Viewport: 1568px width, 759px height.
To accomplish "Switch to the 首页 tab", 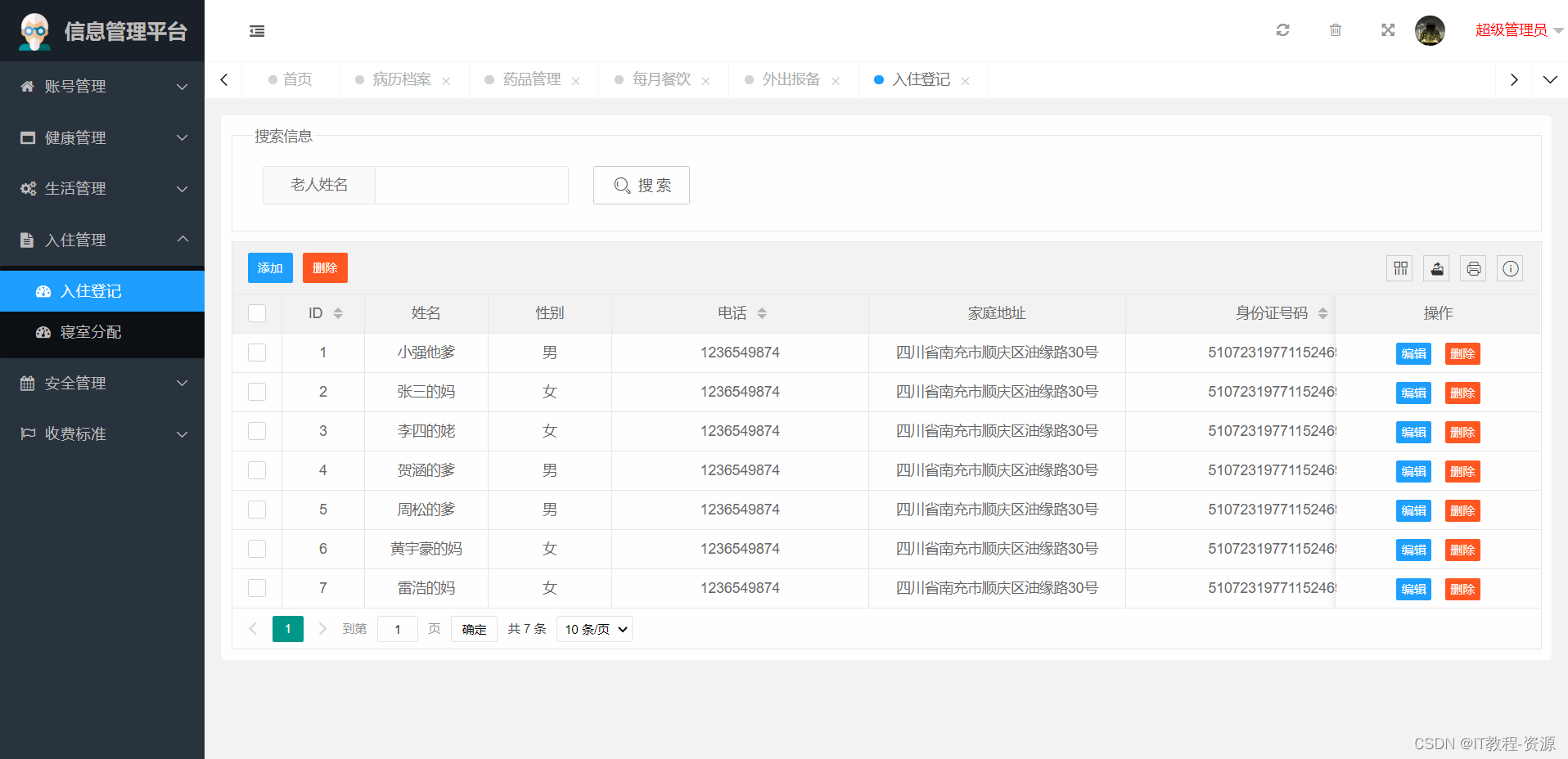I will point(291,80).
